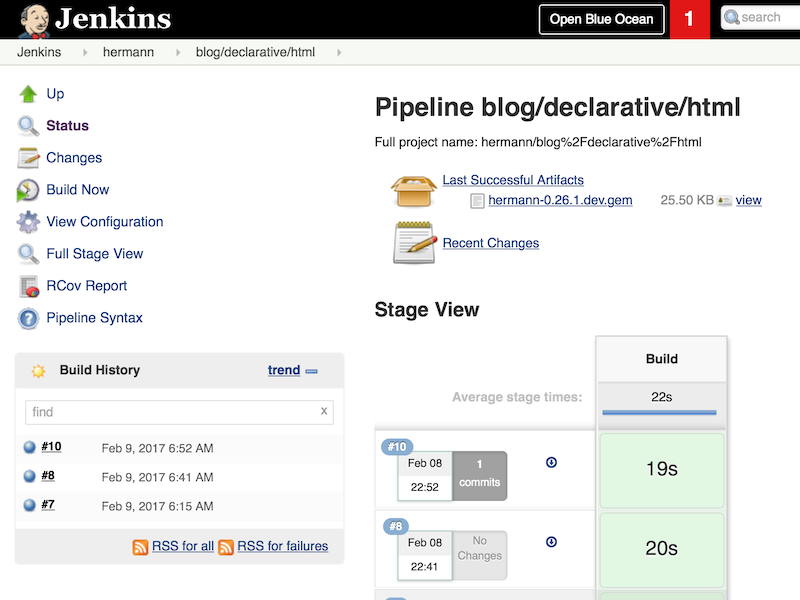This screenshot has width=800, height=600.
Task: Collapse the Build History trend toggle
Action: coord(311,371)
